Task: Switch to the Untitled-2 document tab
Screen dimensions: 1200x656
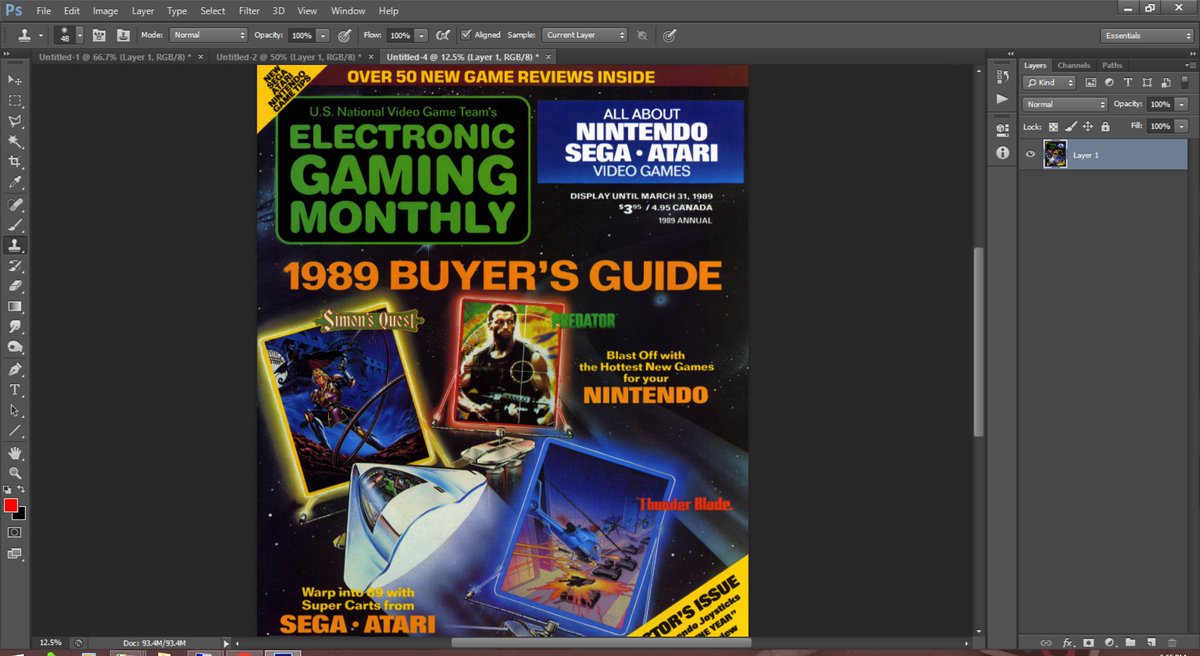Action: coord(287,57)
